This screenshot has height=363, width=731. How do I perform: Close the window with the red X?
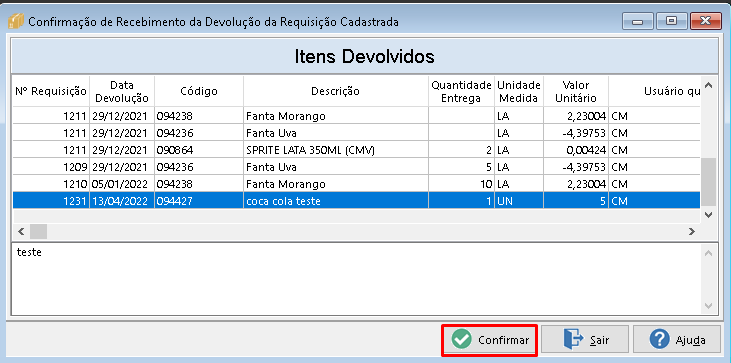[x=706, y=21]
